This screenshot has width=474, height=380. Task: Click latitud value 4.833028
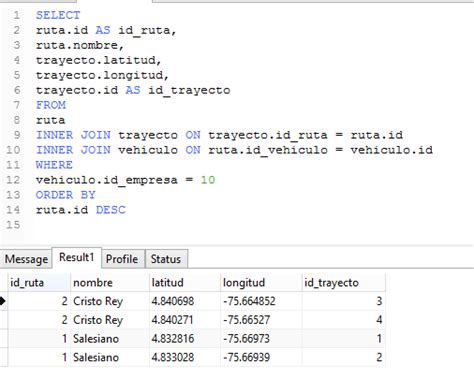185,357
